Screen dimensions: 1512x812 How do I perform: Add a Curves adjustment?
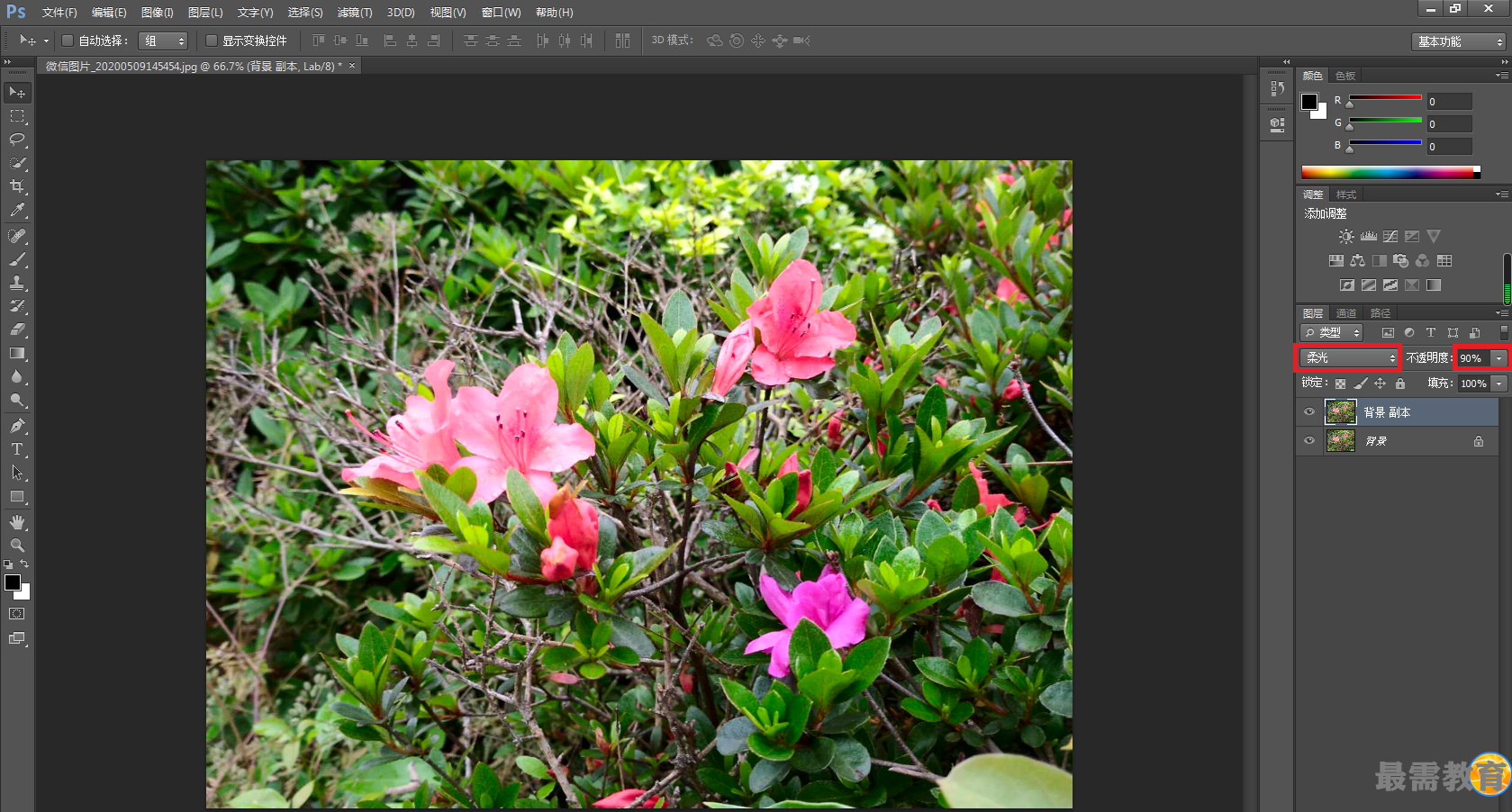click(x=1390, y=236)
